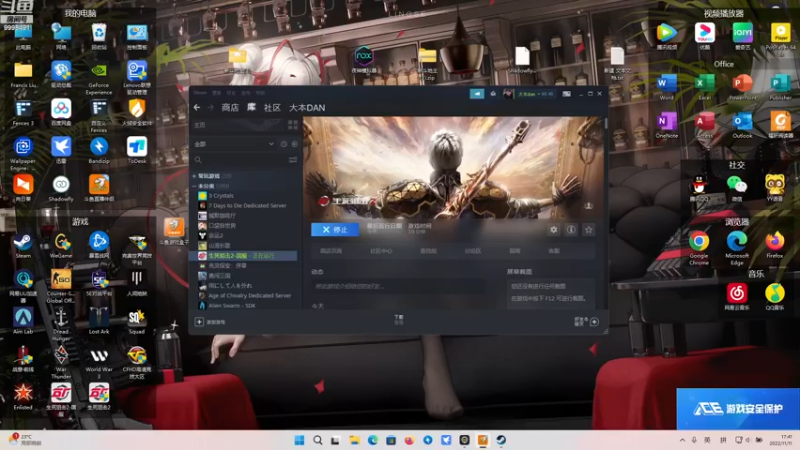Open the Wallpaper Engine shortcut
The image size is (800, 450).
click(23, 154)
